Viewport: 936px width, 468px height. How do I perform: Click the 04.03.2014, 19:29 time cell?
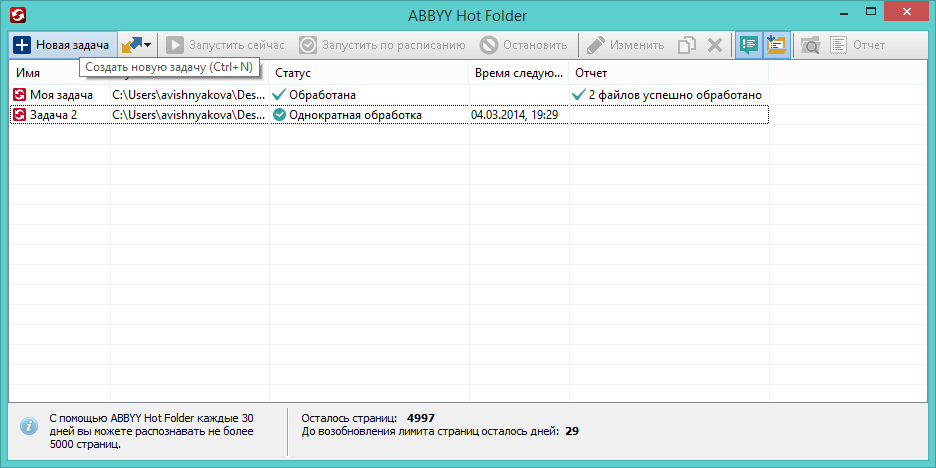tap(515, 115)
